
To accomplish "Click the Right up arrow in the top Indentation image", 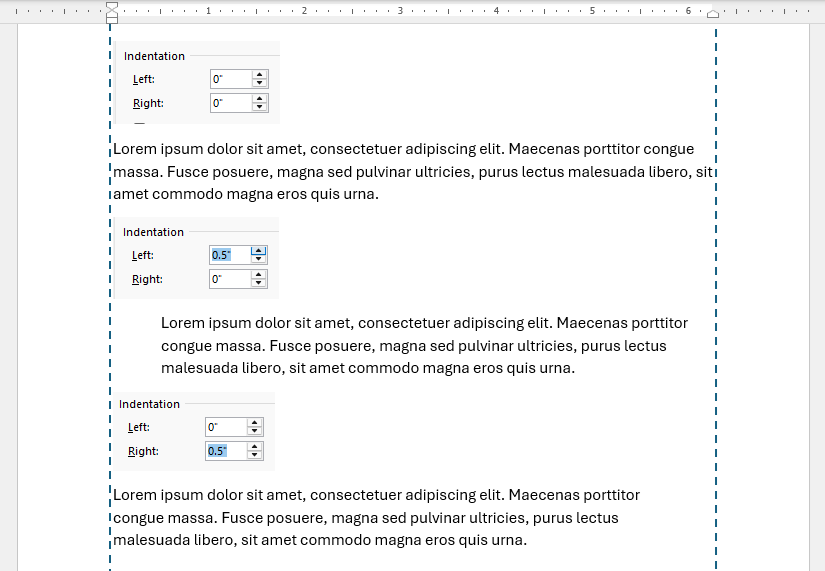I will coord(259,99).
